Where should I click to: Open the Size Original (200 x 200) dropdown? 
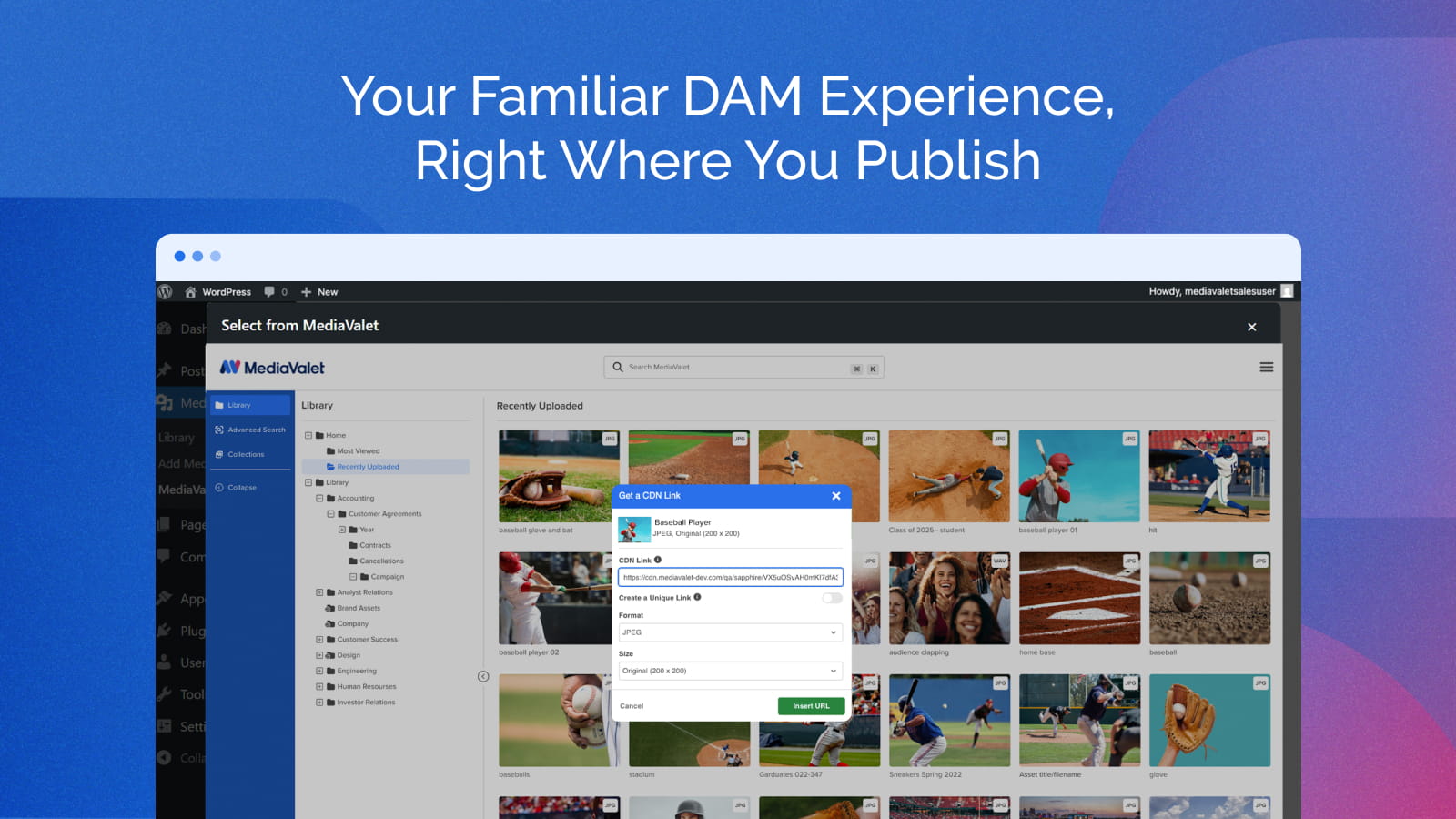(731, 671)
